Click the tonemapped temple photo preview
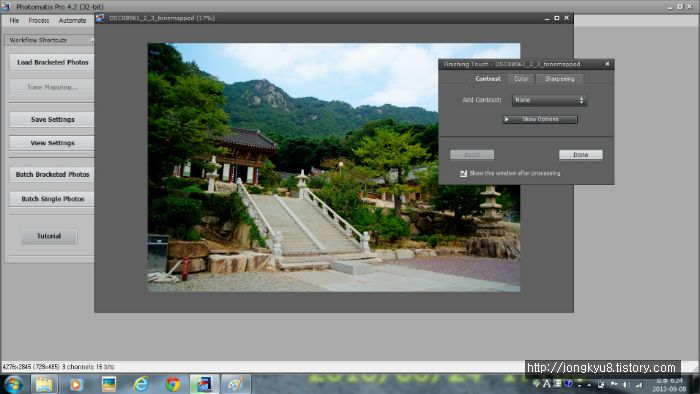 pos(333,167)
